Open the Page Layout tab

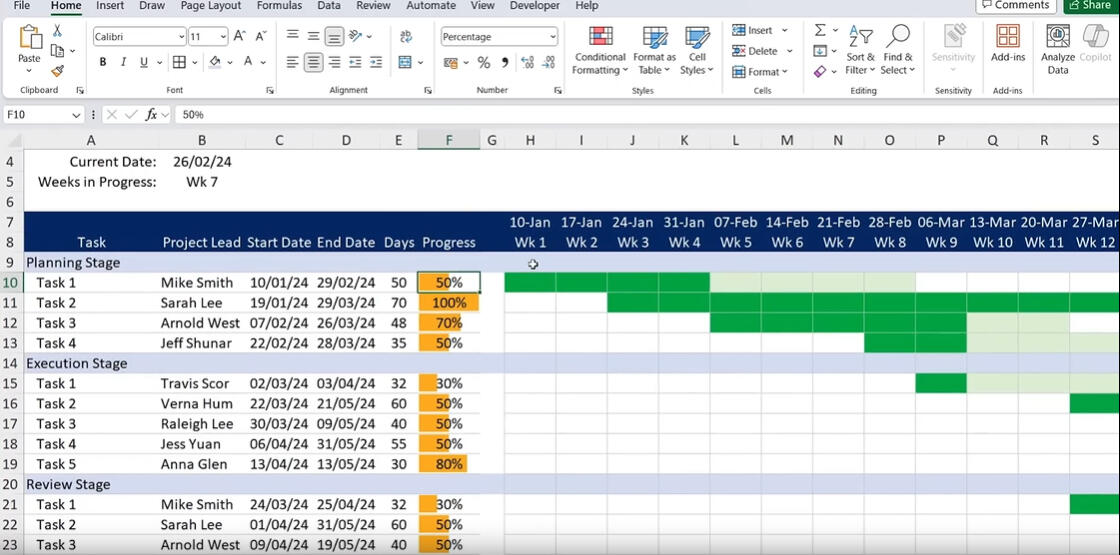pyautogui.click(x=211, y=6)
